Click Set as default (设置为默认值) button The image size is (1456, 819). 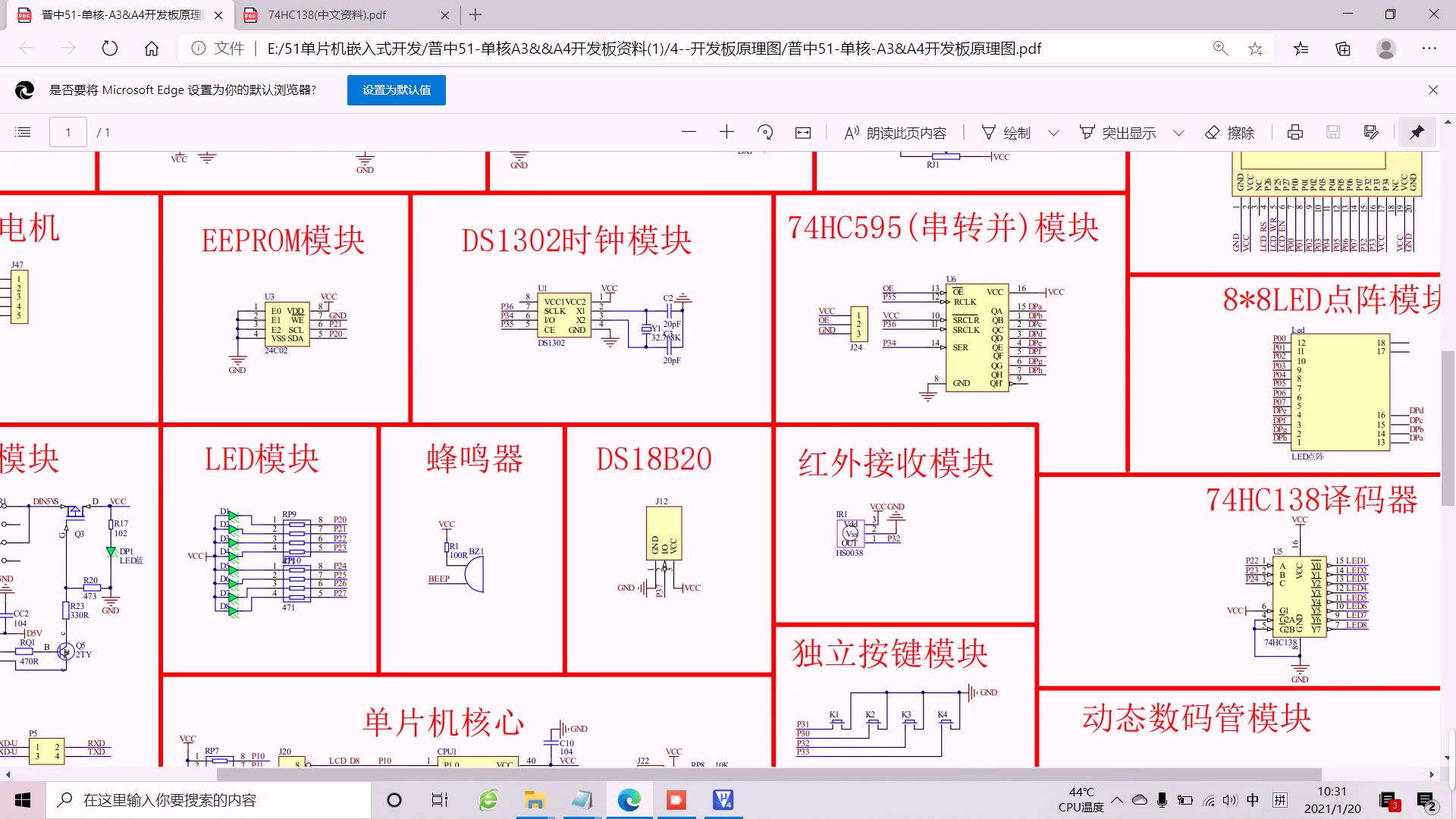coord(396,90)
